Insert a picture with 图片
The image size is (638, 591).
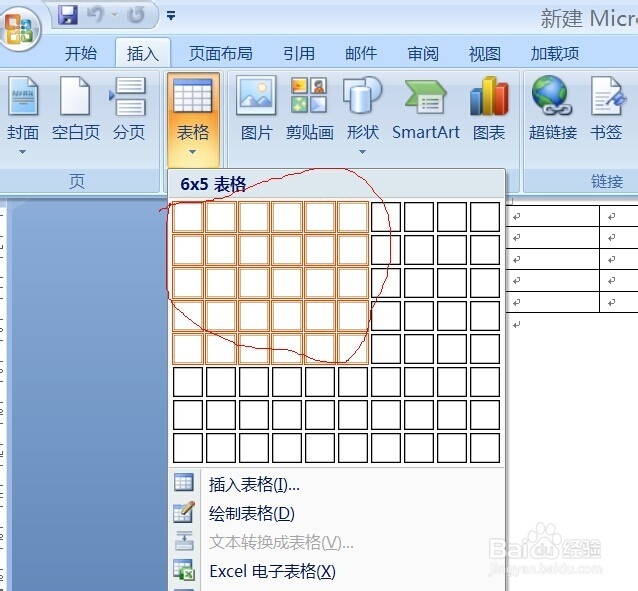[x=256, y=109]
